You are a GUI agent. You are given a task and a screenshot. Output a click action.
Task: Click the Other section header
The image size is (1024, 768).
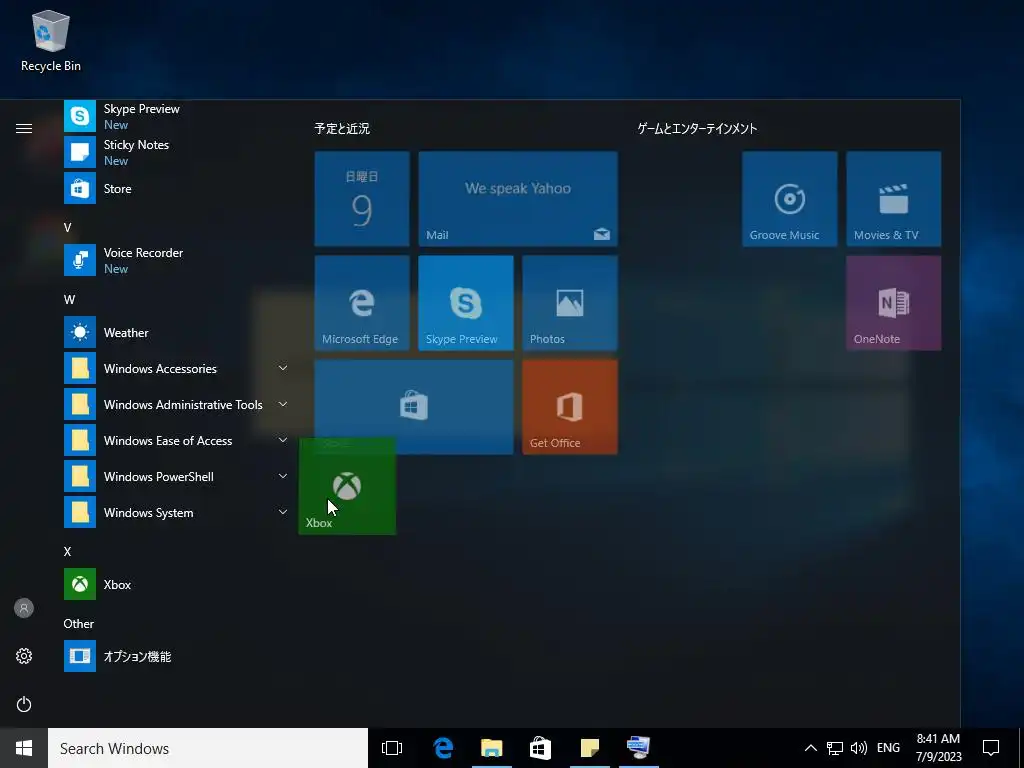pos(78,624)
